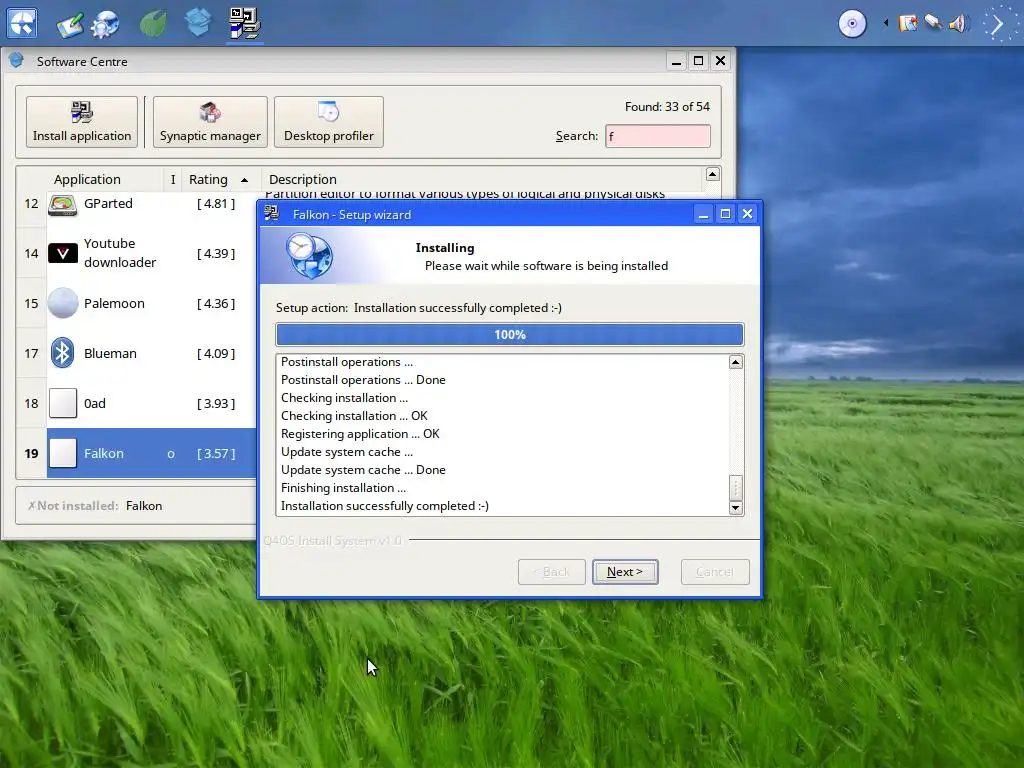Select the GParted icon in the list
The height and width of the screenshot is (768, 1024).
coord(63,205)
